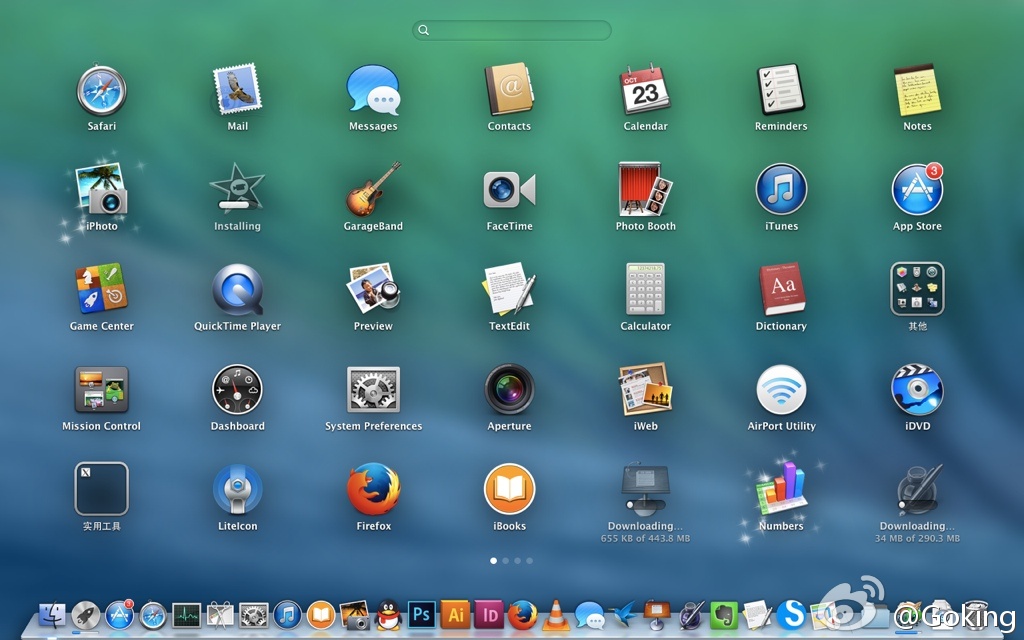Open iPhoto in the Dock
The height and width of the screenshot is (640, 1024).
pyautogui.click(x=355, y=615)
